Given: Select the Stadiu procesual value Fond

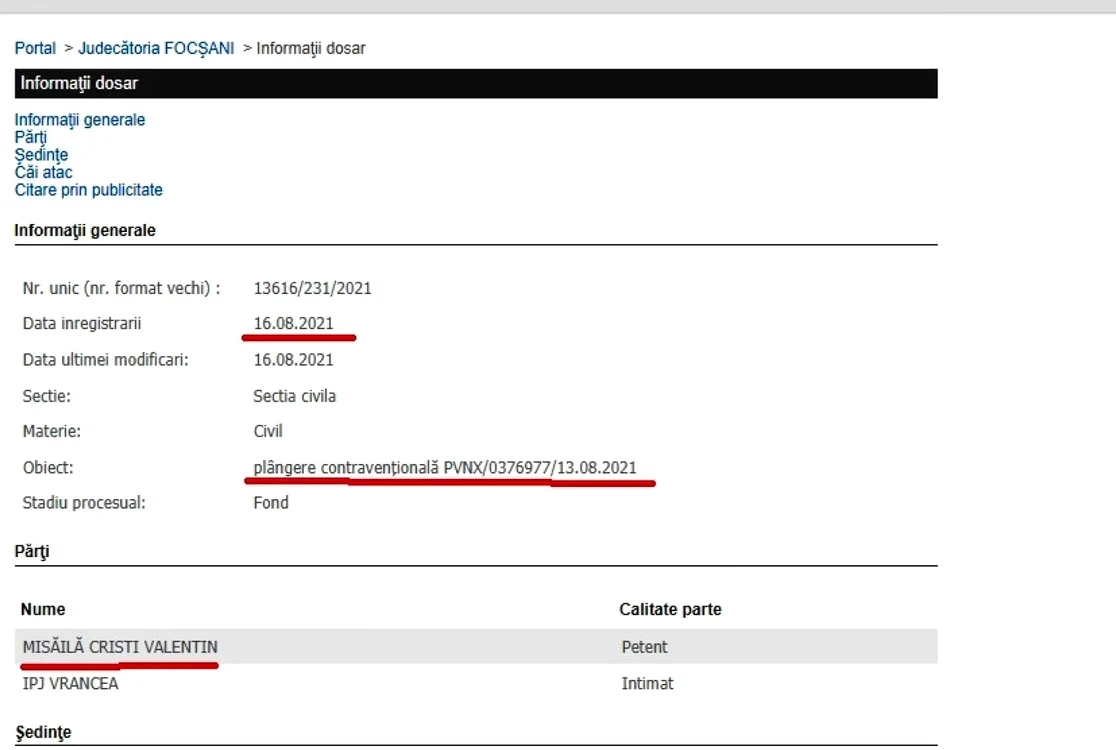Looking at the screenshot, I should (x=271, y=502).
